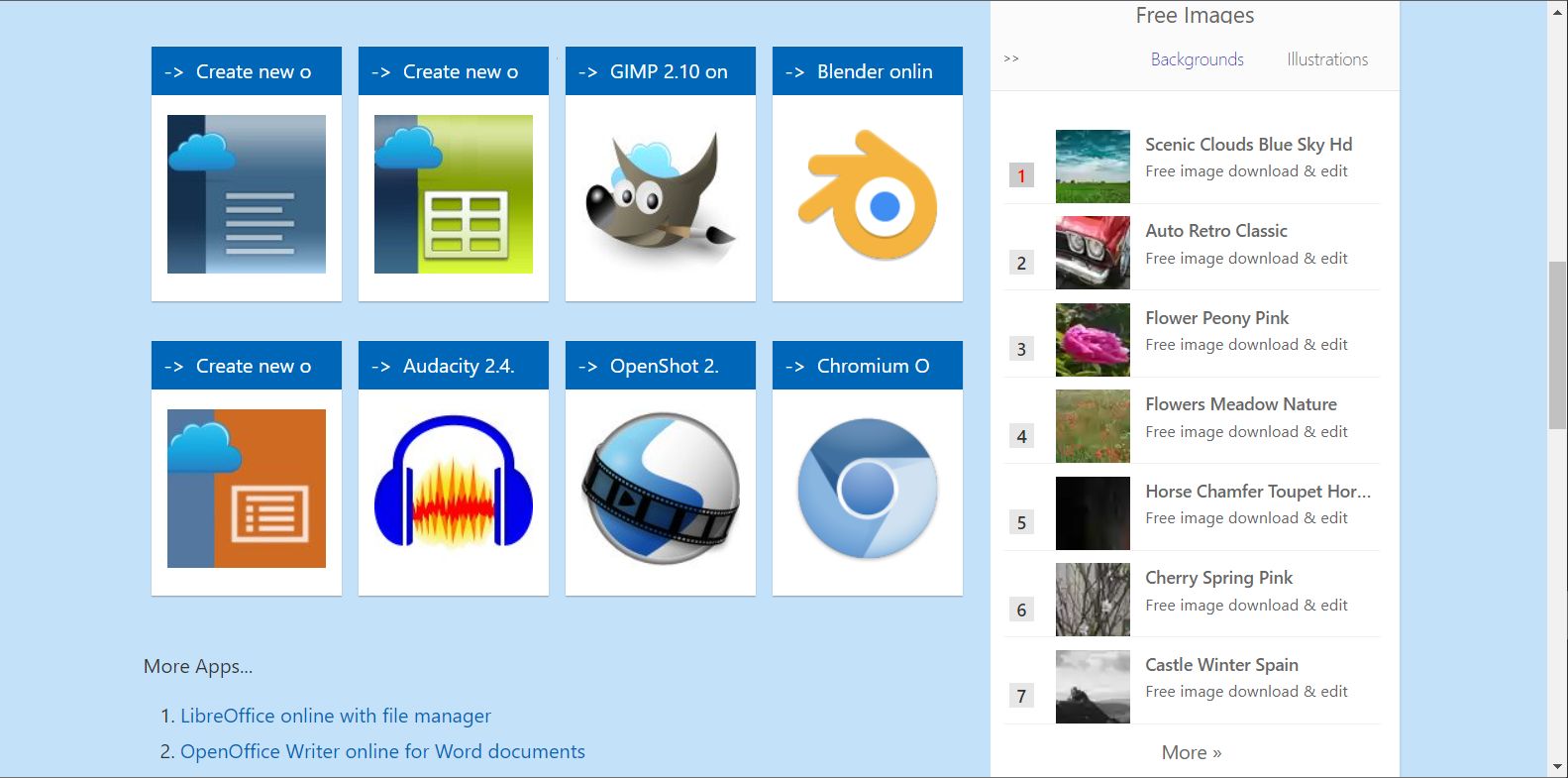Click the 'More »' link under images
The image size is (1568, 778).
1192,752
